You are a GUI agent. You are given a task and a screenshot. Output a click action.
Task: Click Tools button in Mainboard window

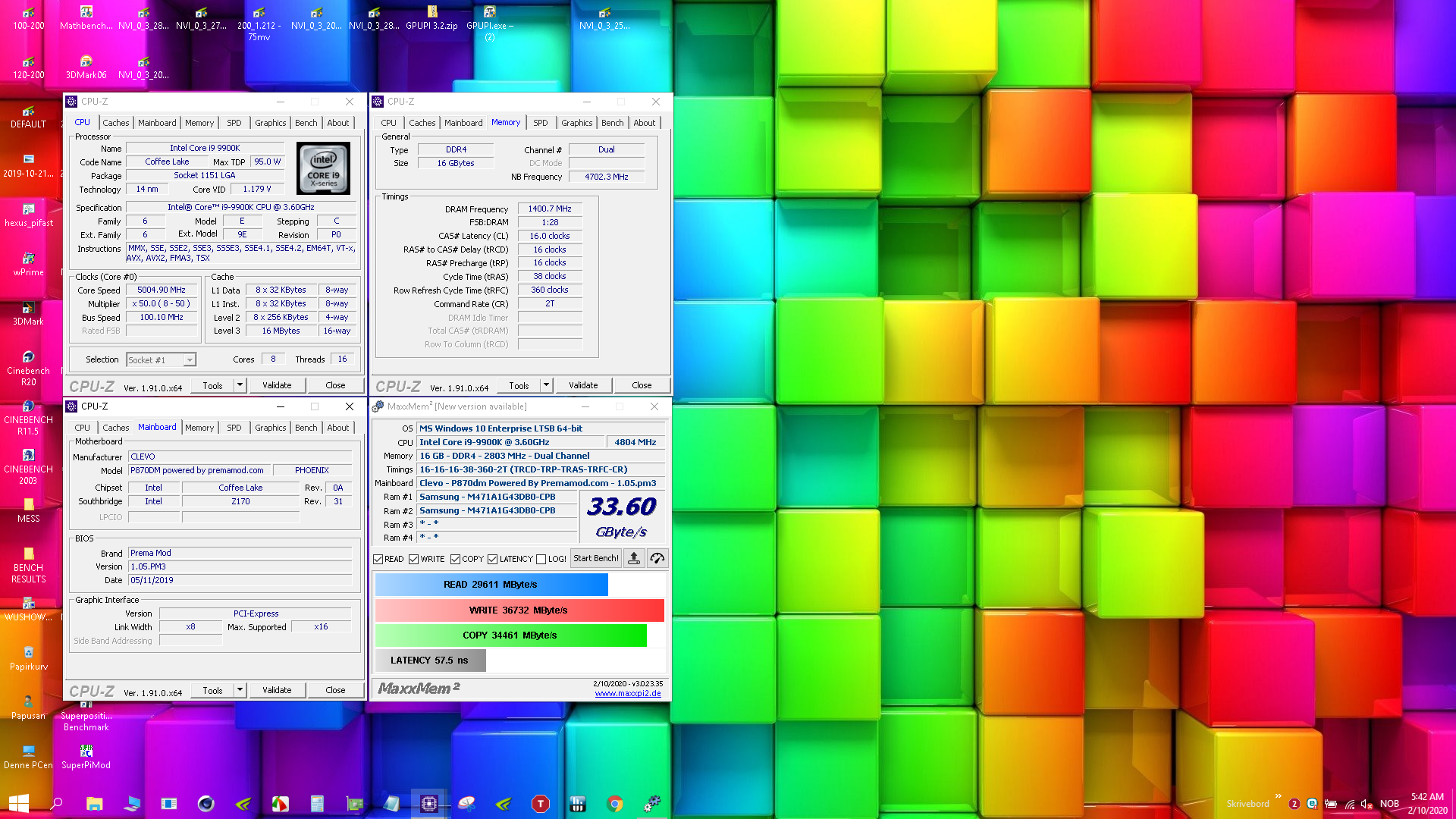pos(212,690)
